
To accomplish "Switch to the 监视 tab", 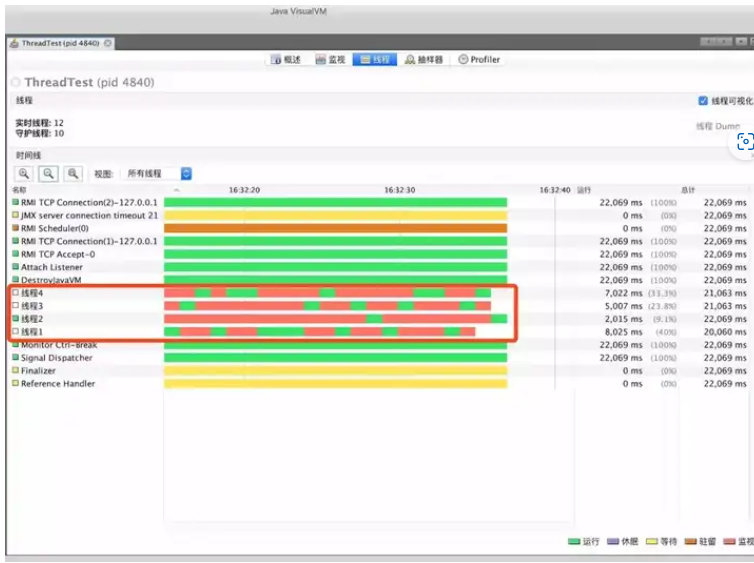I will click(331, 60).
